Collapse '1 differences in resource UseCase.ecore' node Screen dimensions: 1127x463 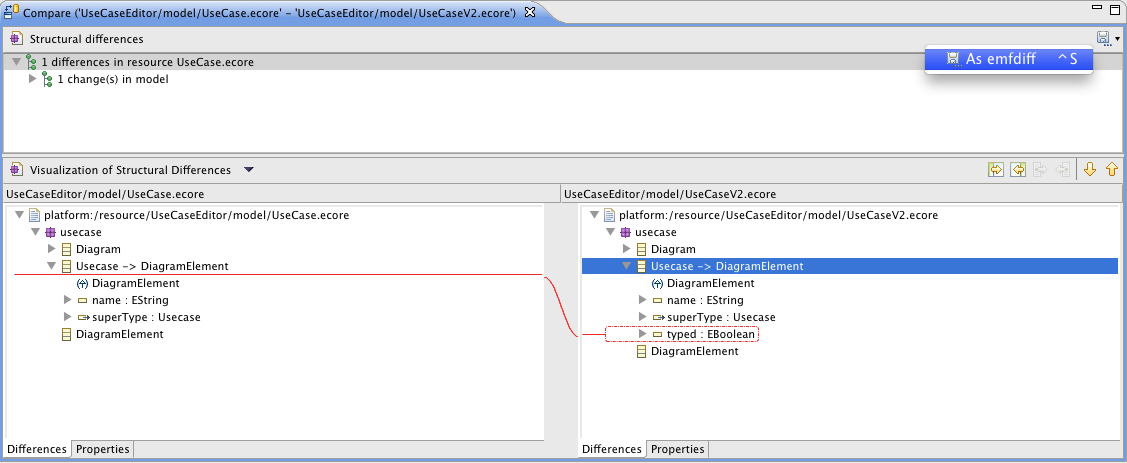pyautogui.click(x=16, y=62)
